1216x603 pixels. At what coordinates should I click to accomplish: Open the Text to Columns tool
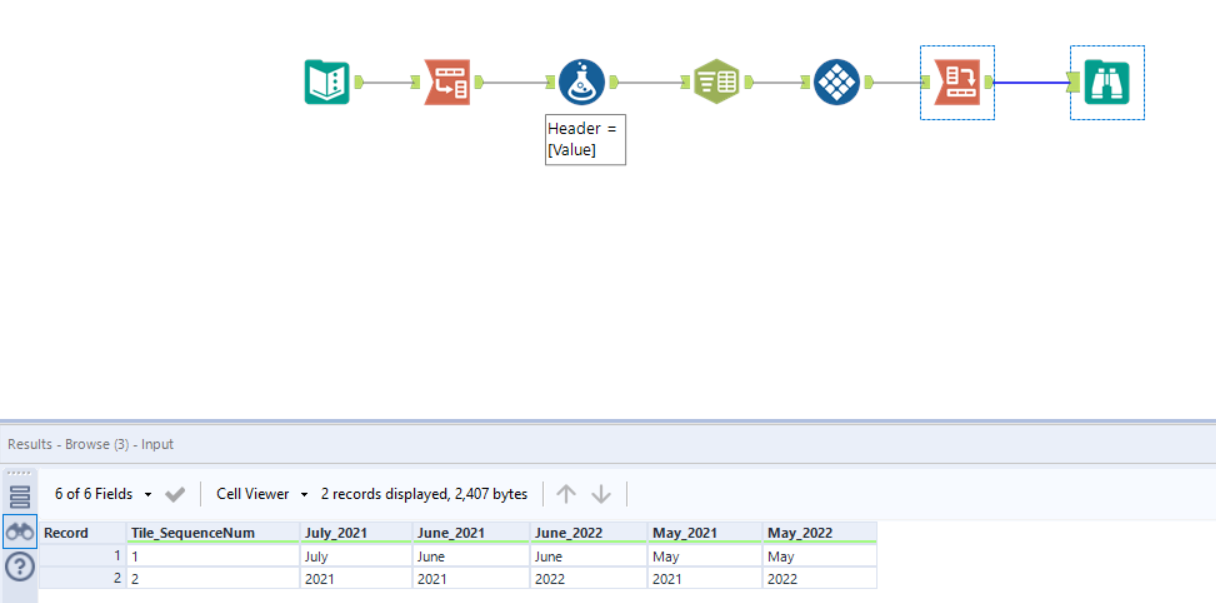click(447, 79)
